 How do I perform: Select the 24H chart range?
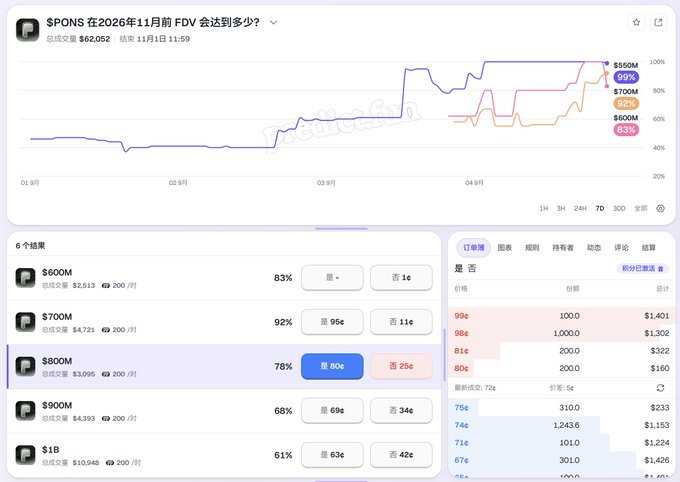(x=580, y=208)
